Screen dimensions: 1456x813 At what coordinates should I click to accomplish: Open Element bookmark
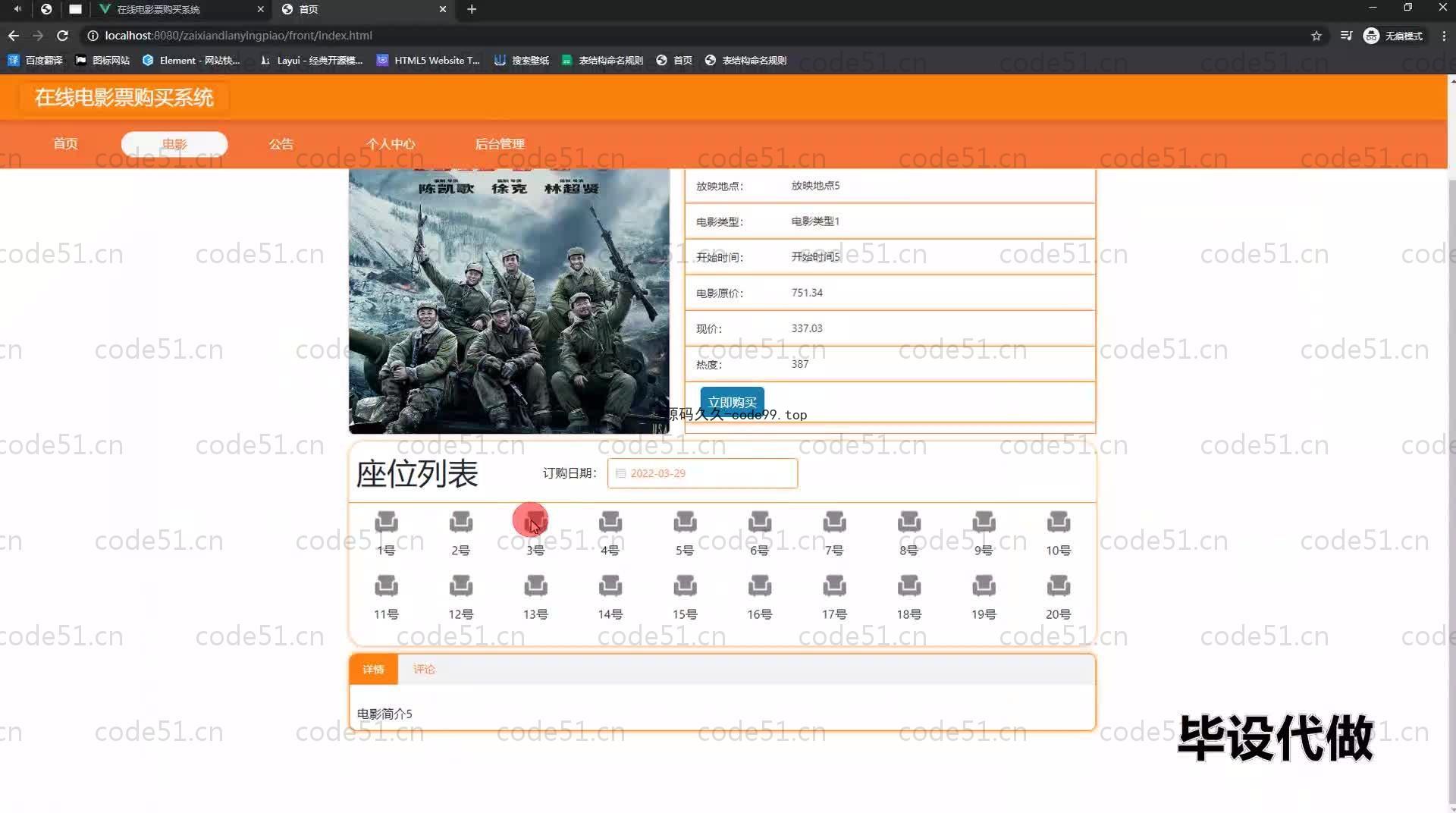[191, 60]
